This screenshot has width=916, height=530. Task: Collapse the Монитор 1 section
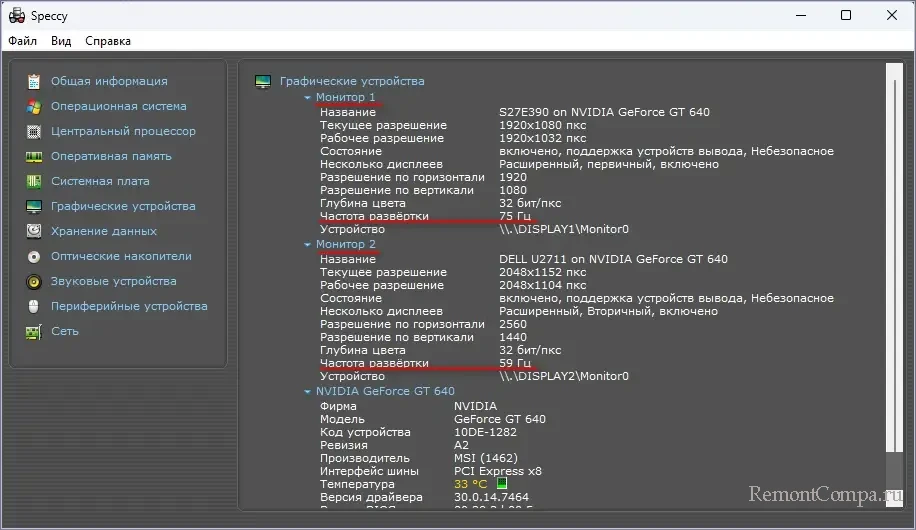point(308,97)
